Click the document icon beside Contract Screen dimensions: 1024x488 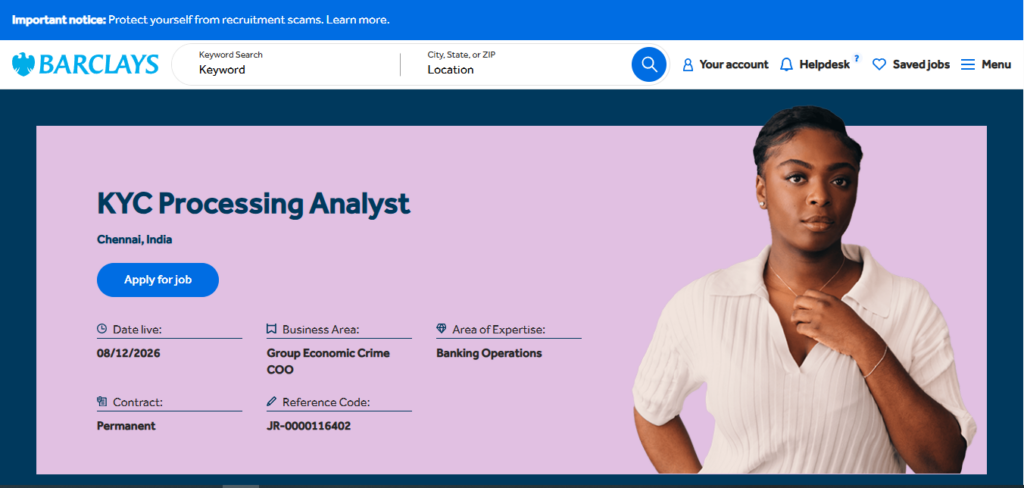click(102, 401)
